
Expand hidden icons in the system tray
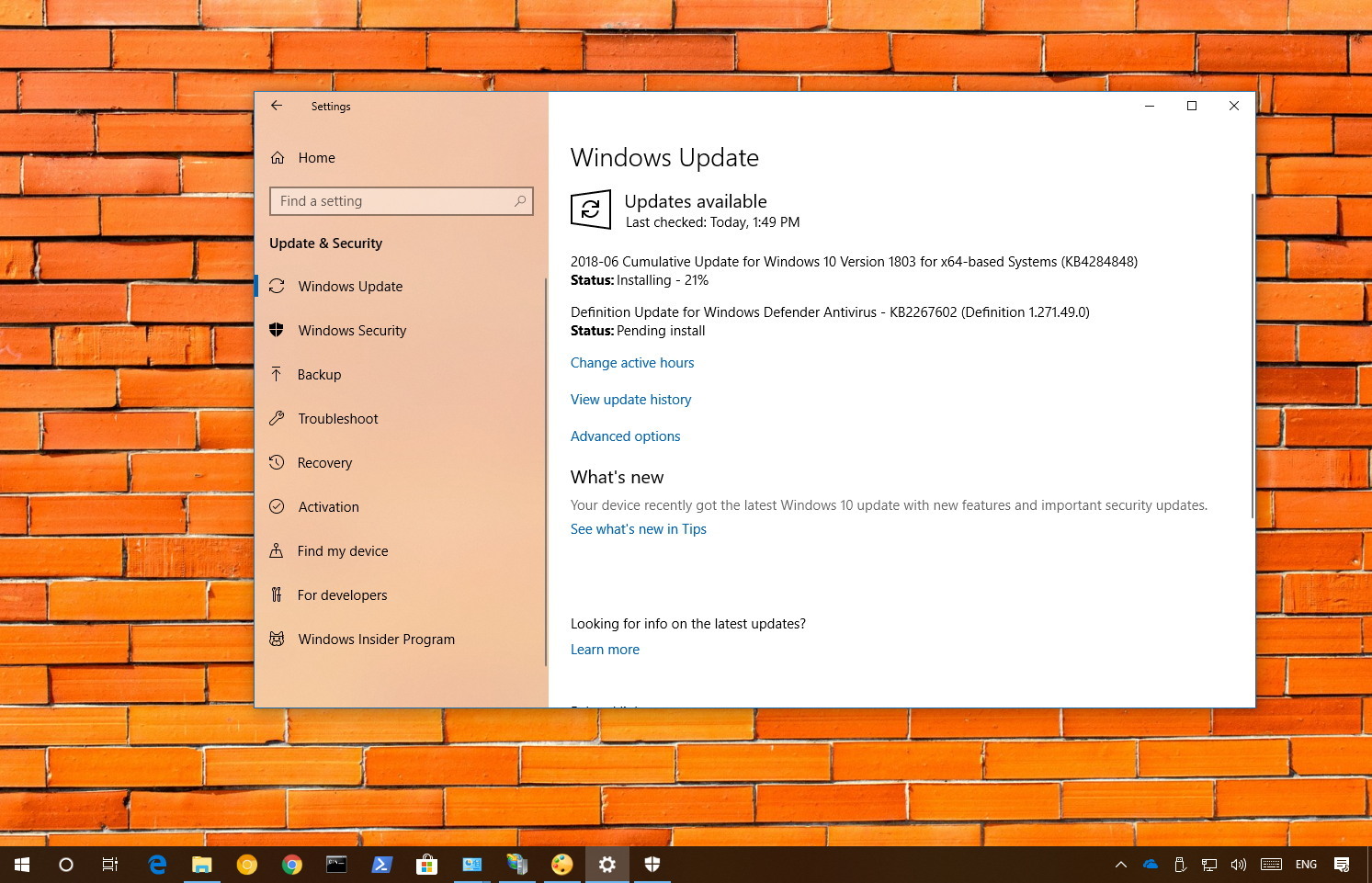point(1121,864)
